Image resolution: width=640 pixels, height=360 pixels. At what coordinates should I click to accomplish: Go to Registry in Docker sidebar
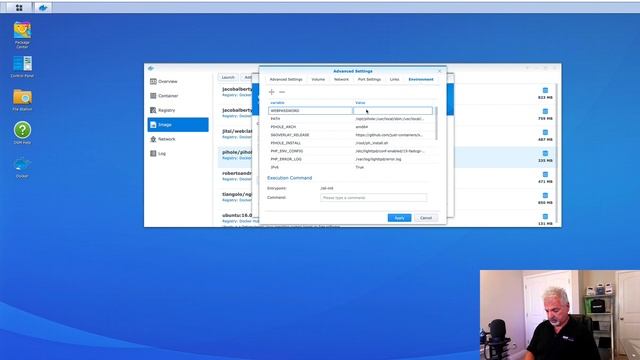pyautogui.click(x=178, y=110)
